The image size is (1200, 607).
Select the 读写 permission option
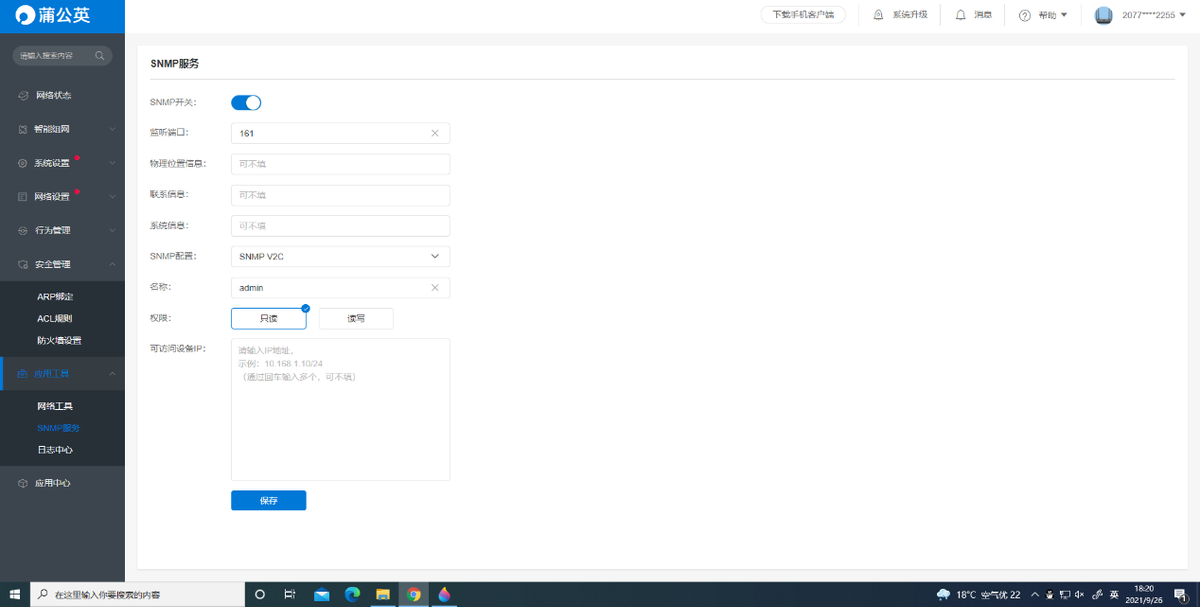pos(356,319)
